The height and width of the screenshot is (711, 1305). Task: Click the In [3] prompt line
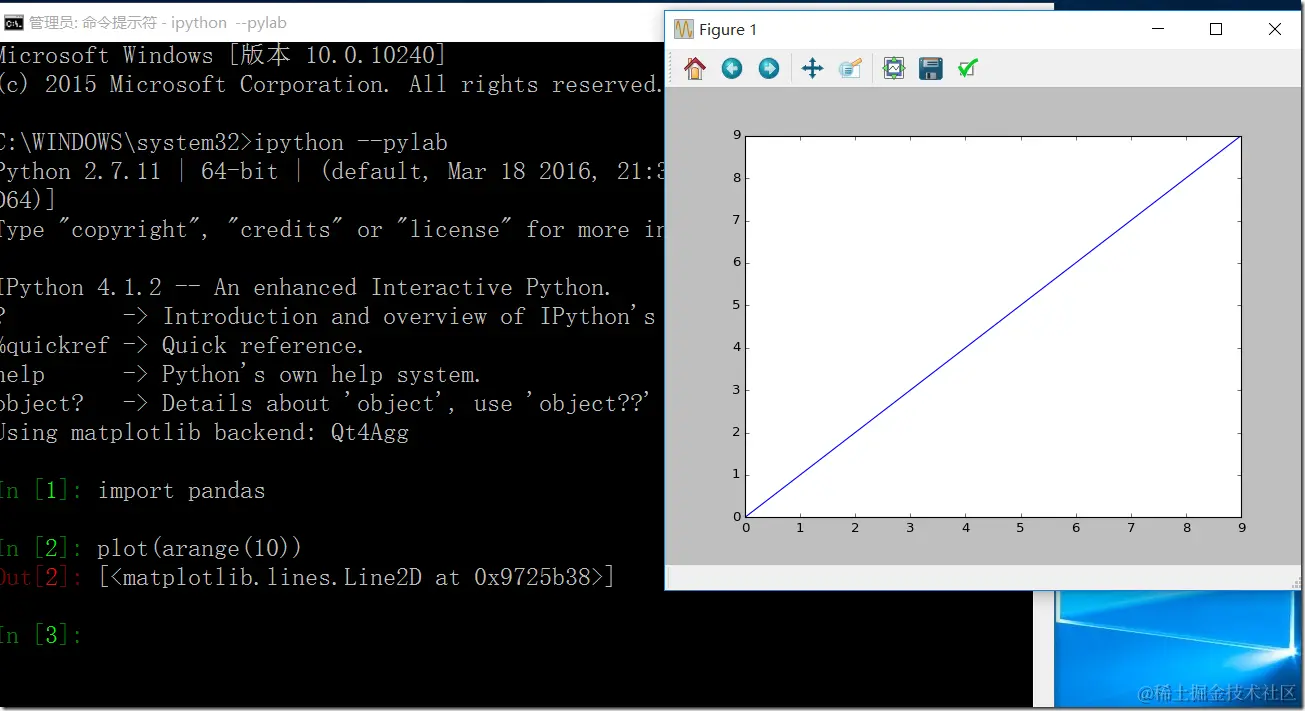(x=41, y=635)
